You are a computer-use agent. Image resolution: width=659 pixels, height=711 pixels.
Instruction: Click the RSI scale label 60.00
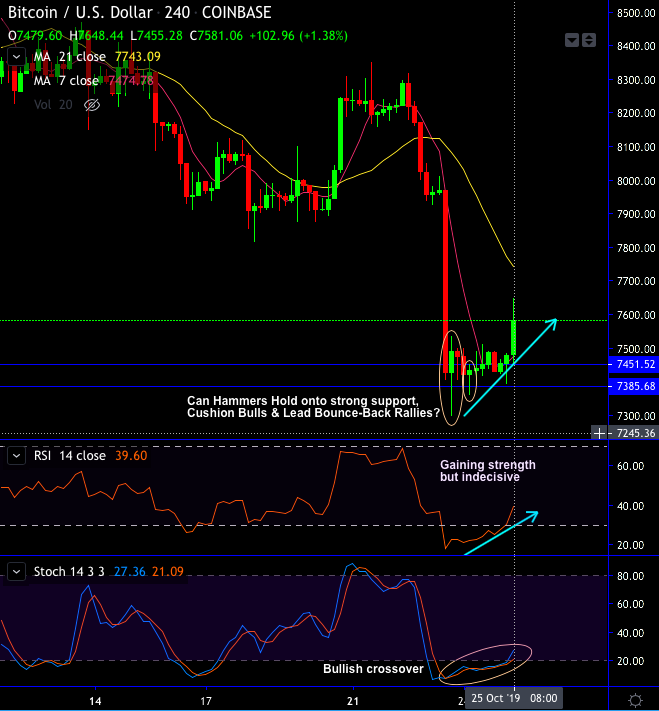tap(630, 466)
